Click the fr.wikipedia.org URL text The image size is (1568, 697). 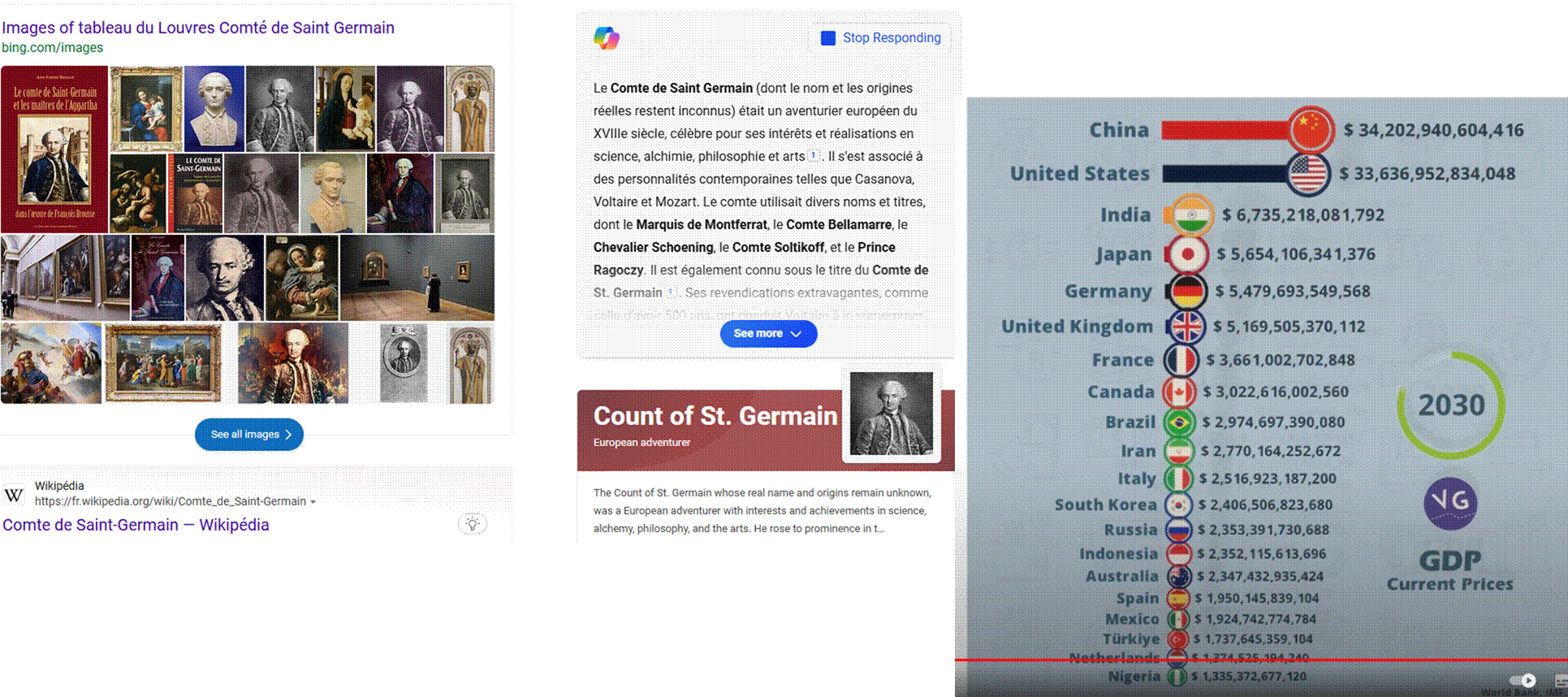[171, 501]
